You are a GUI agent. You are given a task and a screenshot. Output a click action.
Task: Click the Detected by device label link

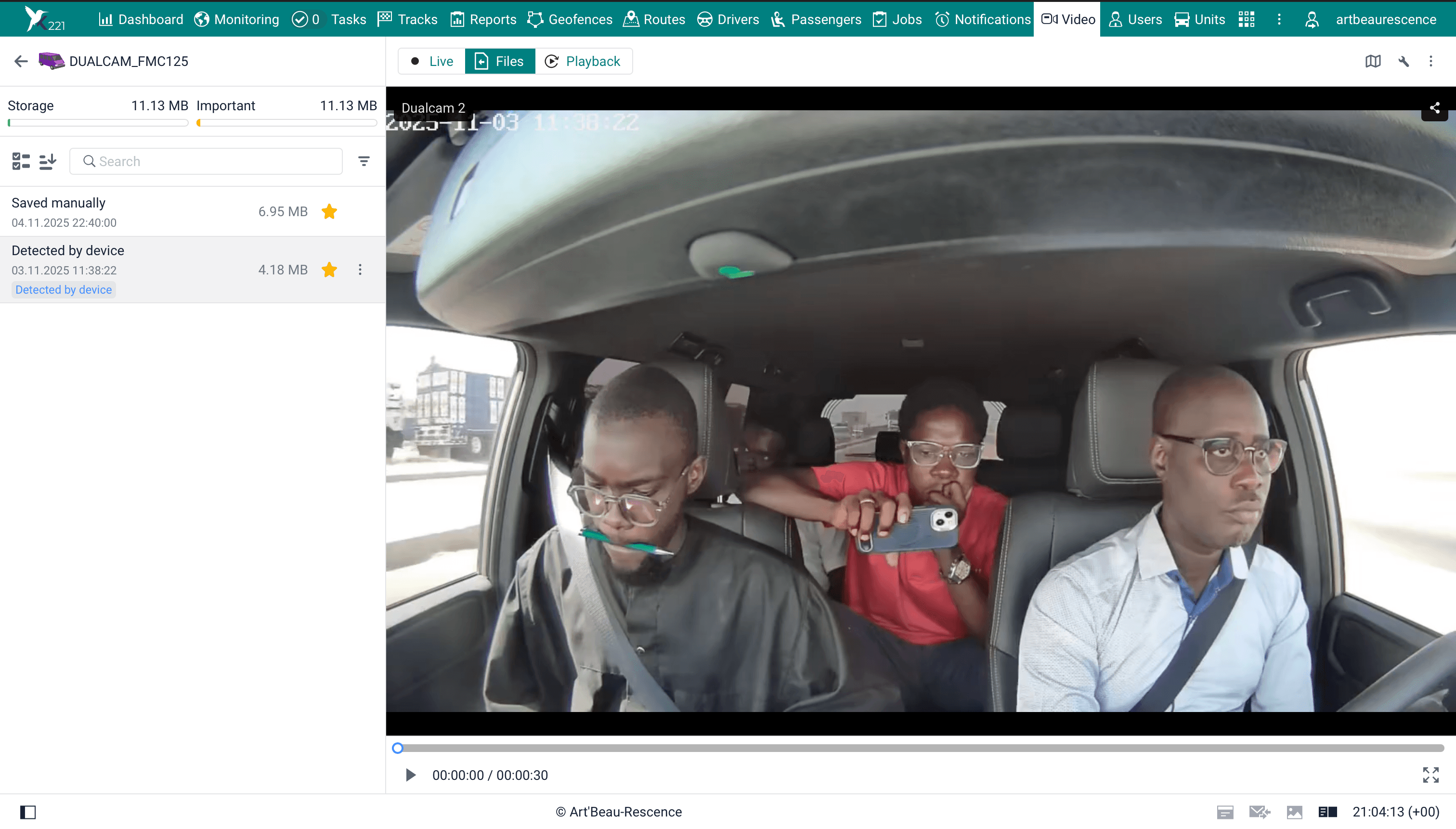click(63, 289)
